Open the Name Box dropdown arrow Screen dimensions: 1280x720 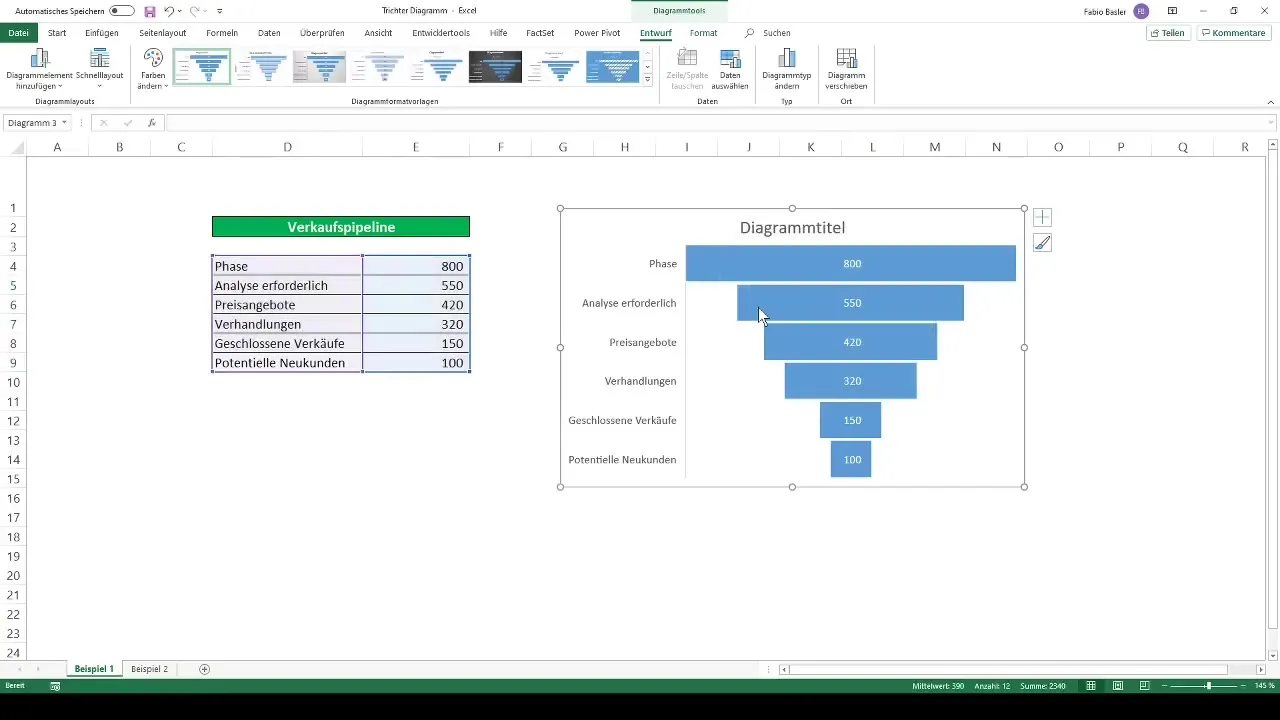coord(65,123)
